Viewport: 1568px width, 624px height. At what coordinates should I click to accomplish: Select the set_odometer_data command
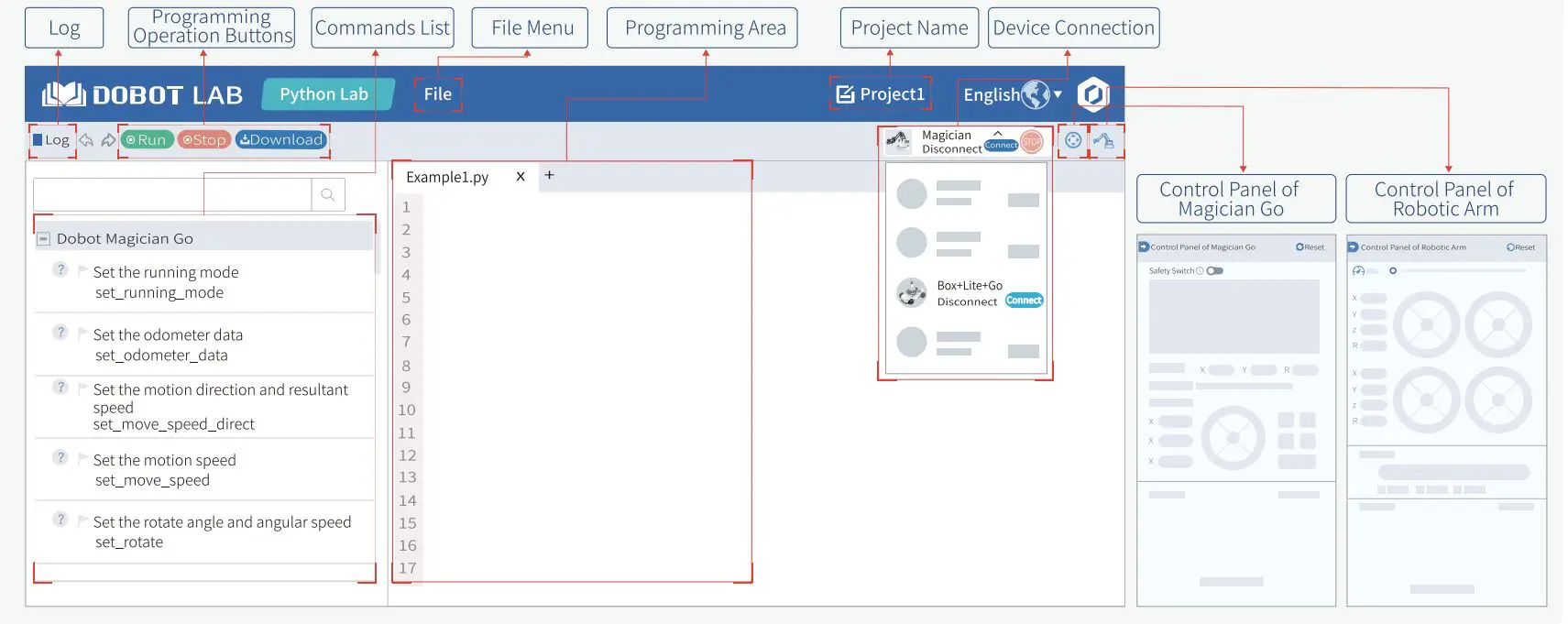point(161,355)
